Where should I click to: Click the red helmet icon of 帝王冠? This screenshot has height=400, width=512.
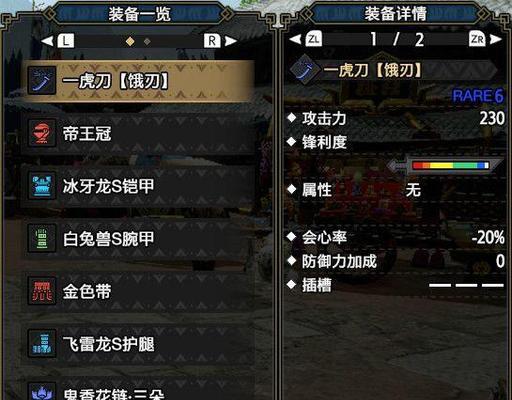tap(42, 133)
